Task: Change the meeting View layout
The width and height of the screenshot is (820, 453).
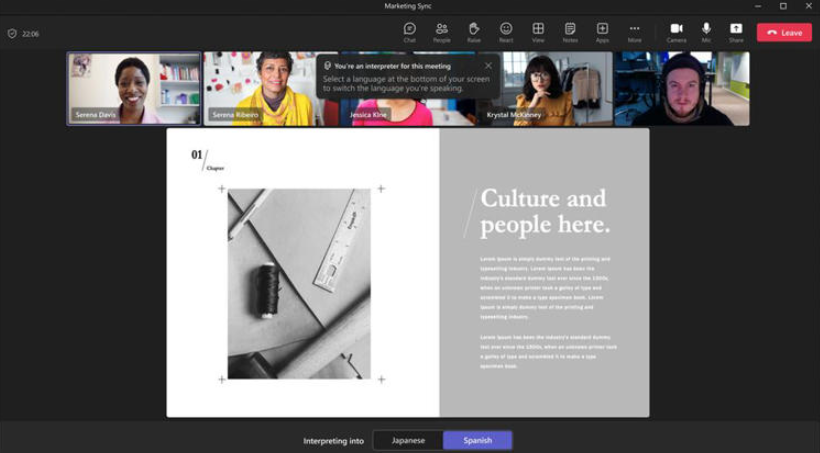Action: click(x=538, y=32)
